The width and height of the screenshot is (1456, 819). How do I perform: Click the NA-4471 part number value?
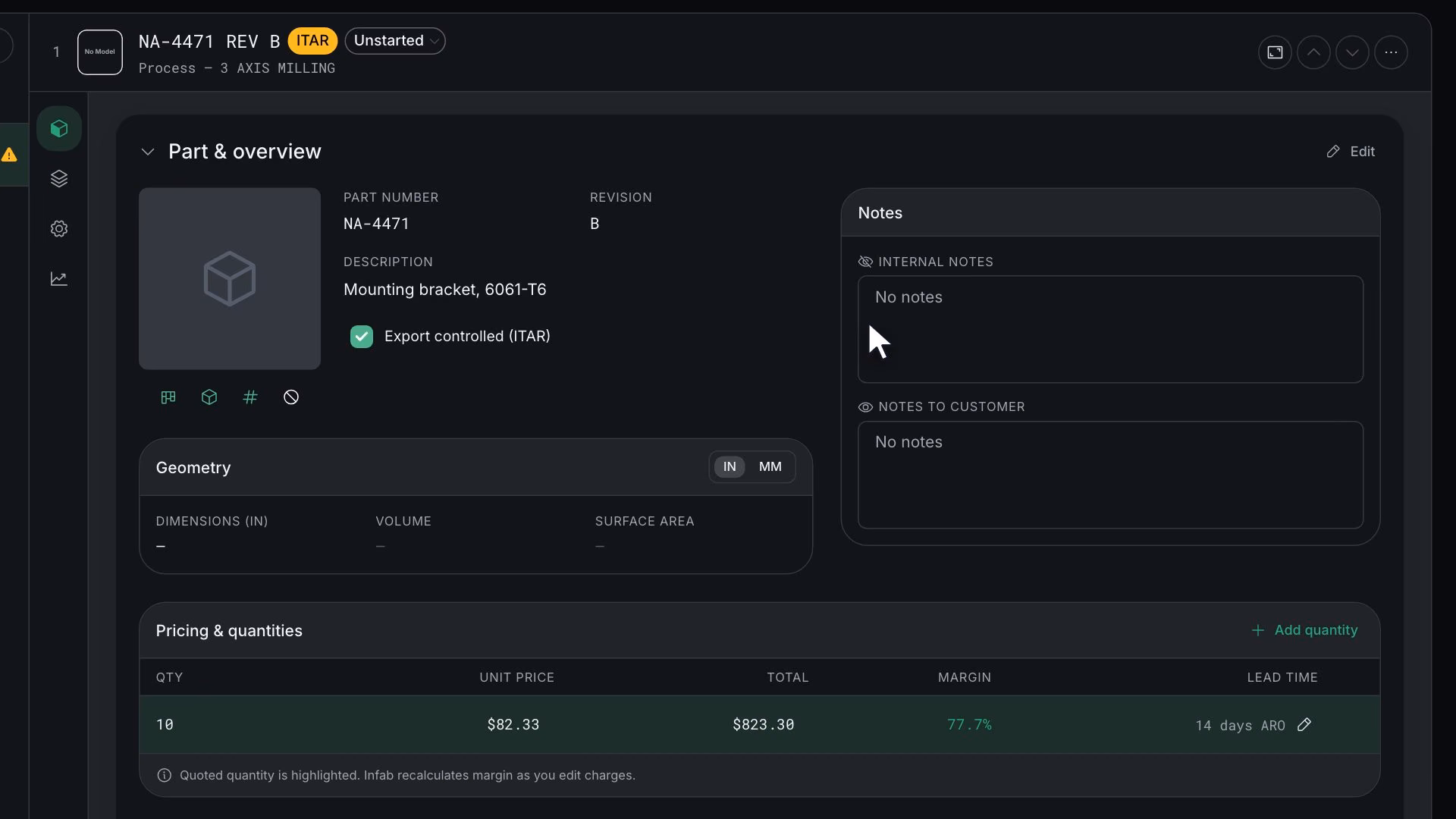[376, 224]
